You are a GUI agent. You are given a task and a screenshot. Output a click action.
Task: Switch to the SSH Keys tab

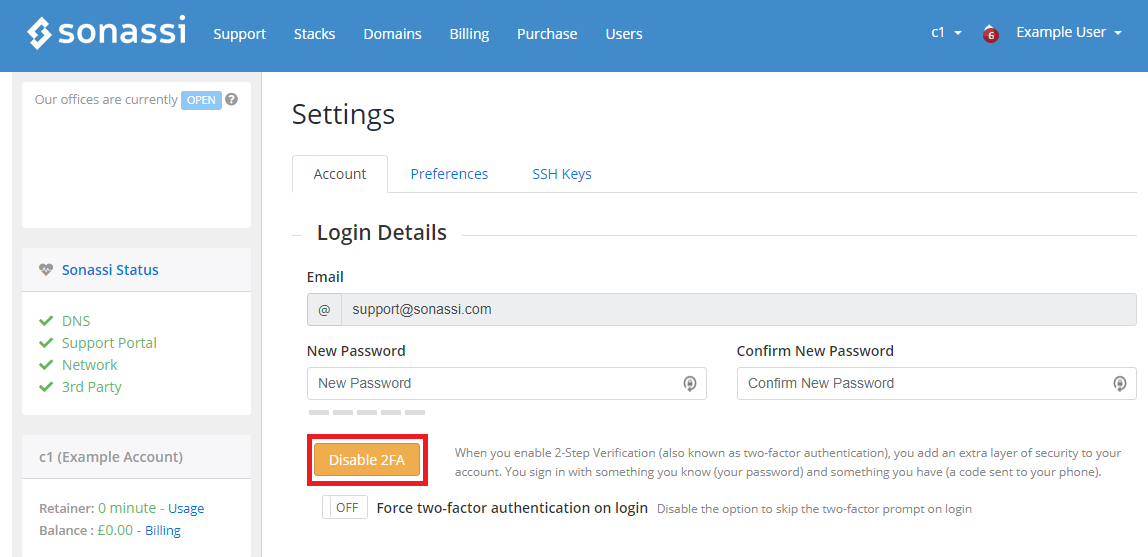pyautogui.click(x=562, y=174)
